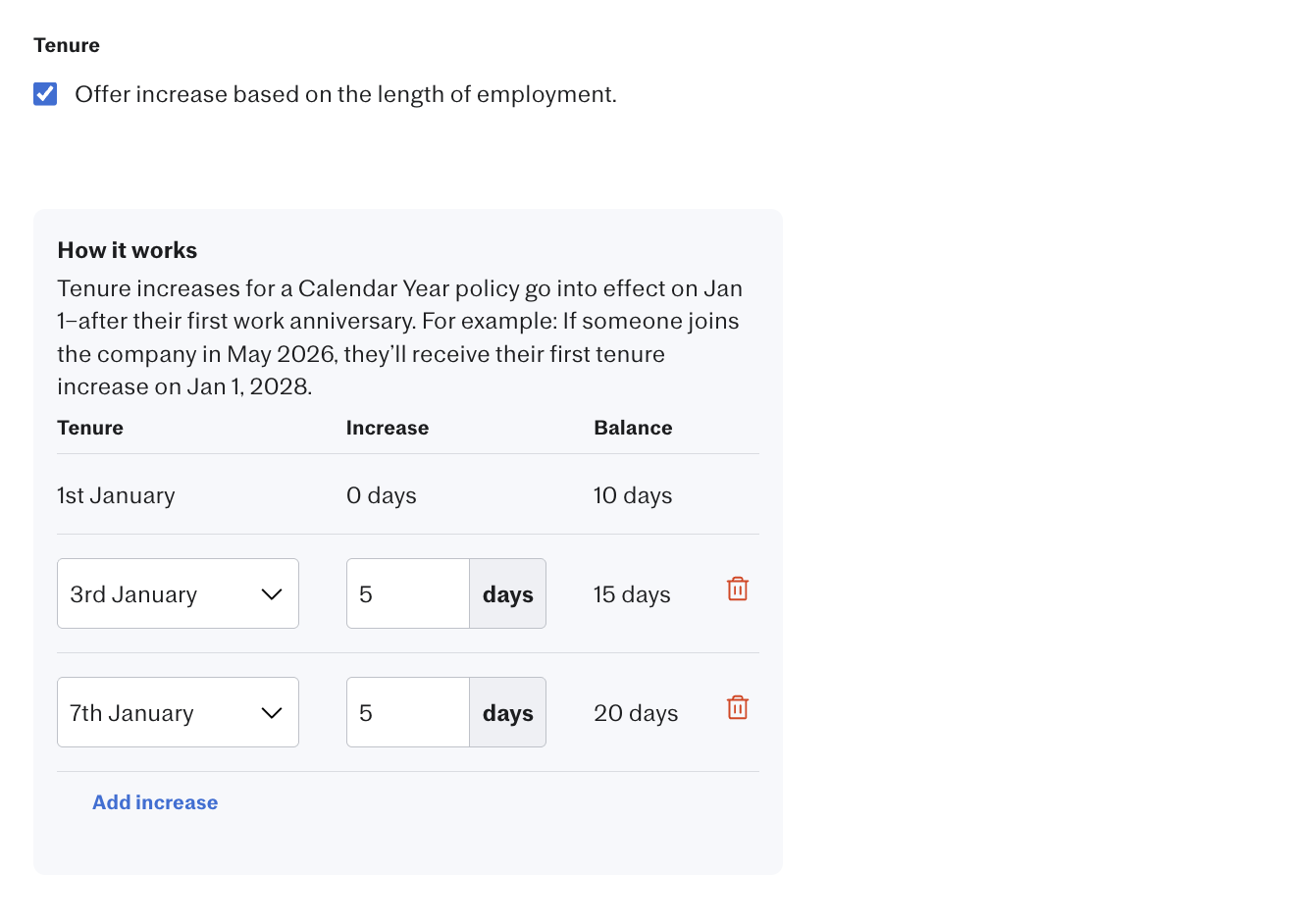Uncheck offer increase based on employment length
The height and width of the screenshot is (924, 1297).
[x=45, y=94]
